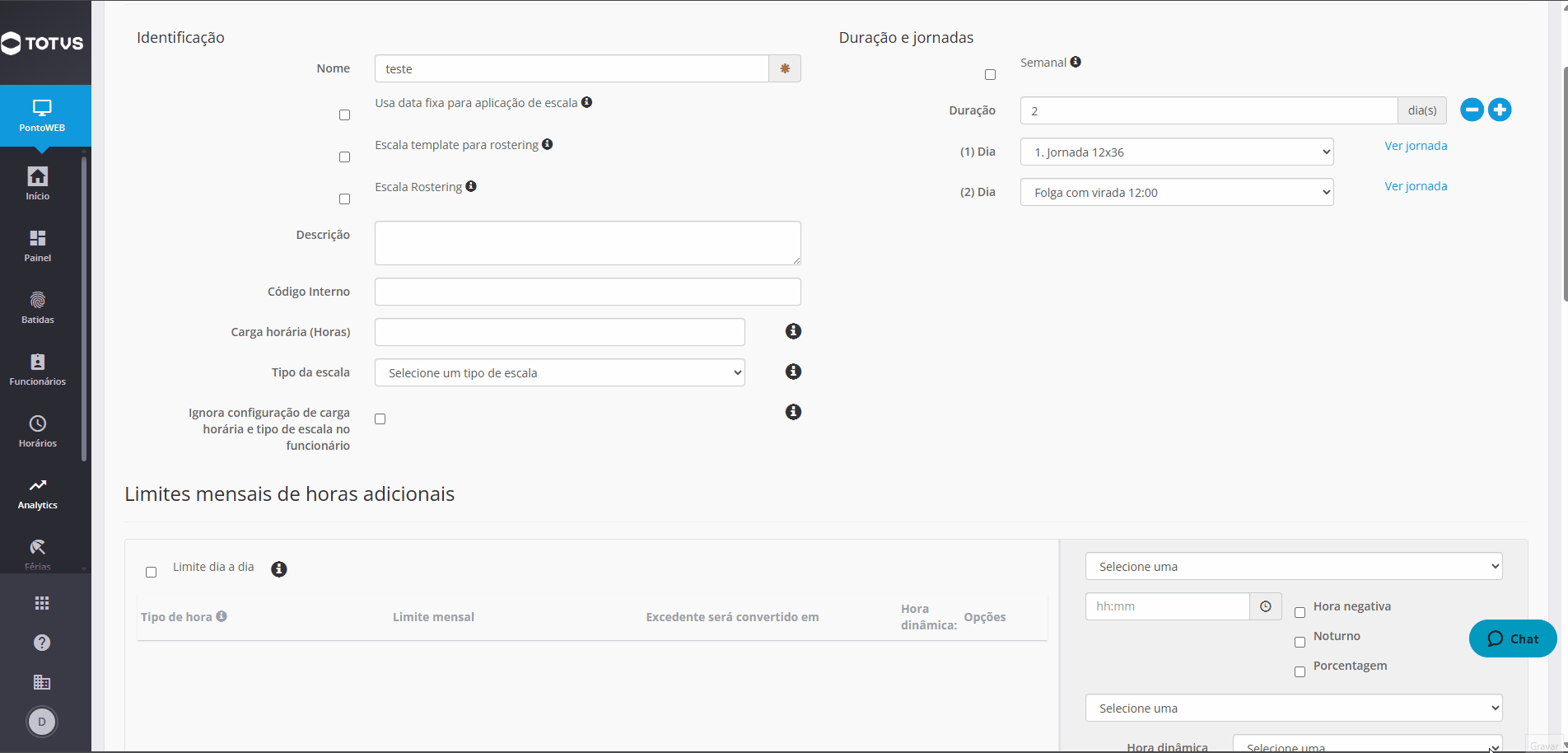
Task: Open Horários clock section
Action: click(38, 431)
